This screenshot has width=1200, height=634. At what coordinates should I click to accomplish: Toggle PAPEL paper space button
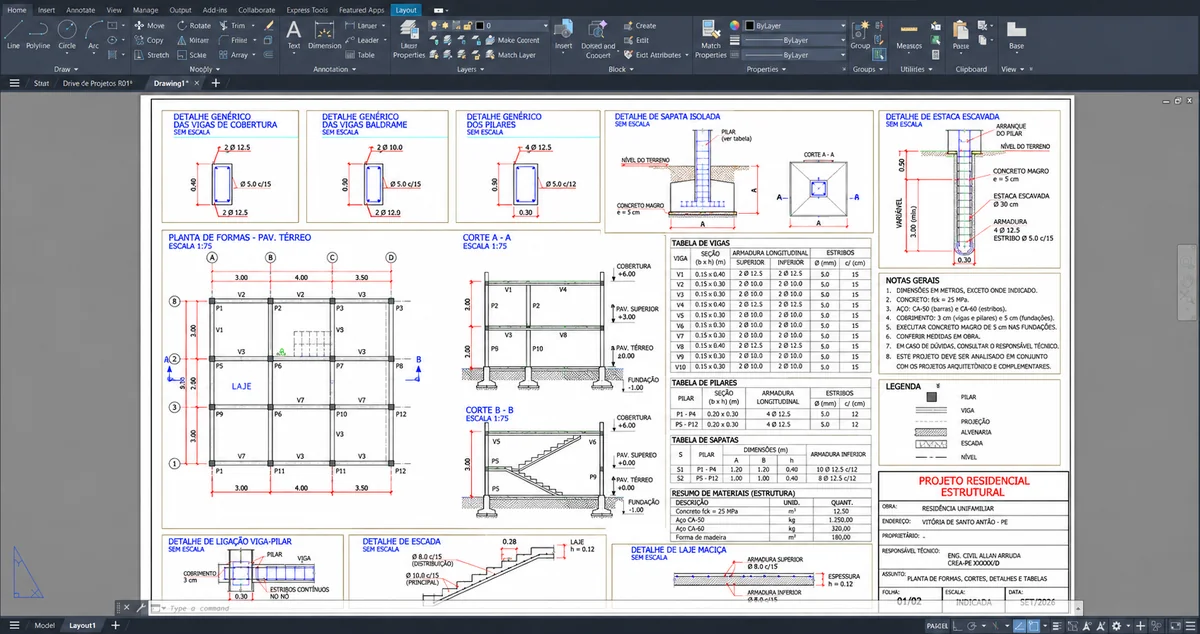[x=937, y=624]
